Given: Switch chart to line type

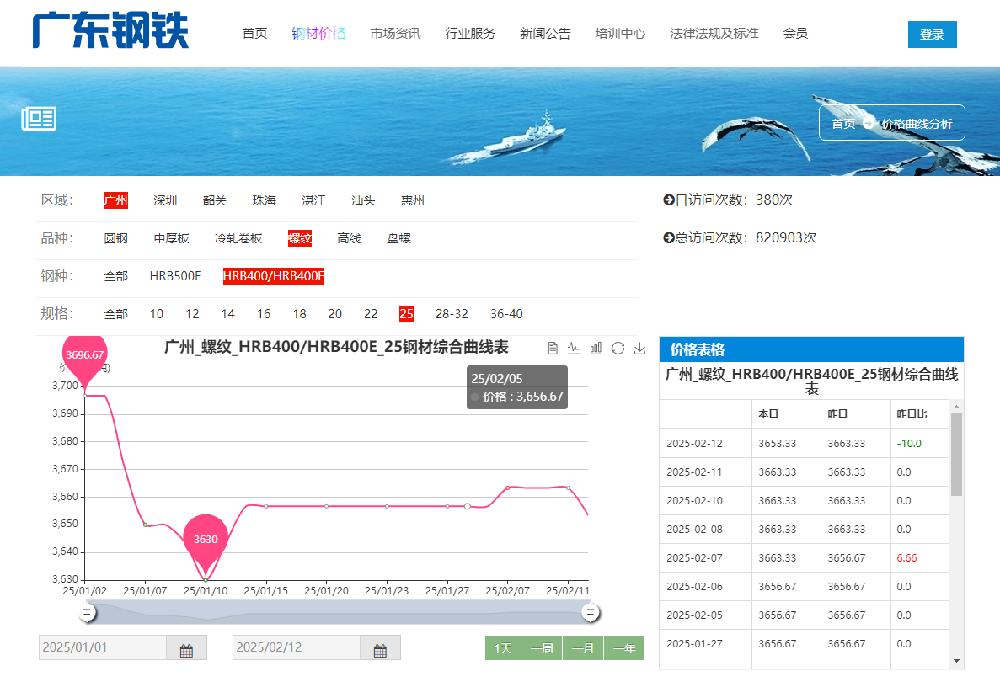Looking at the screenshot, I should [x=574, y=348].
